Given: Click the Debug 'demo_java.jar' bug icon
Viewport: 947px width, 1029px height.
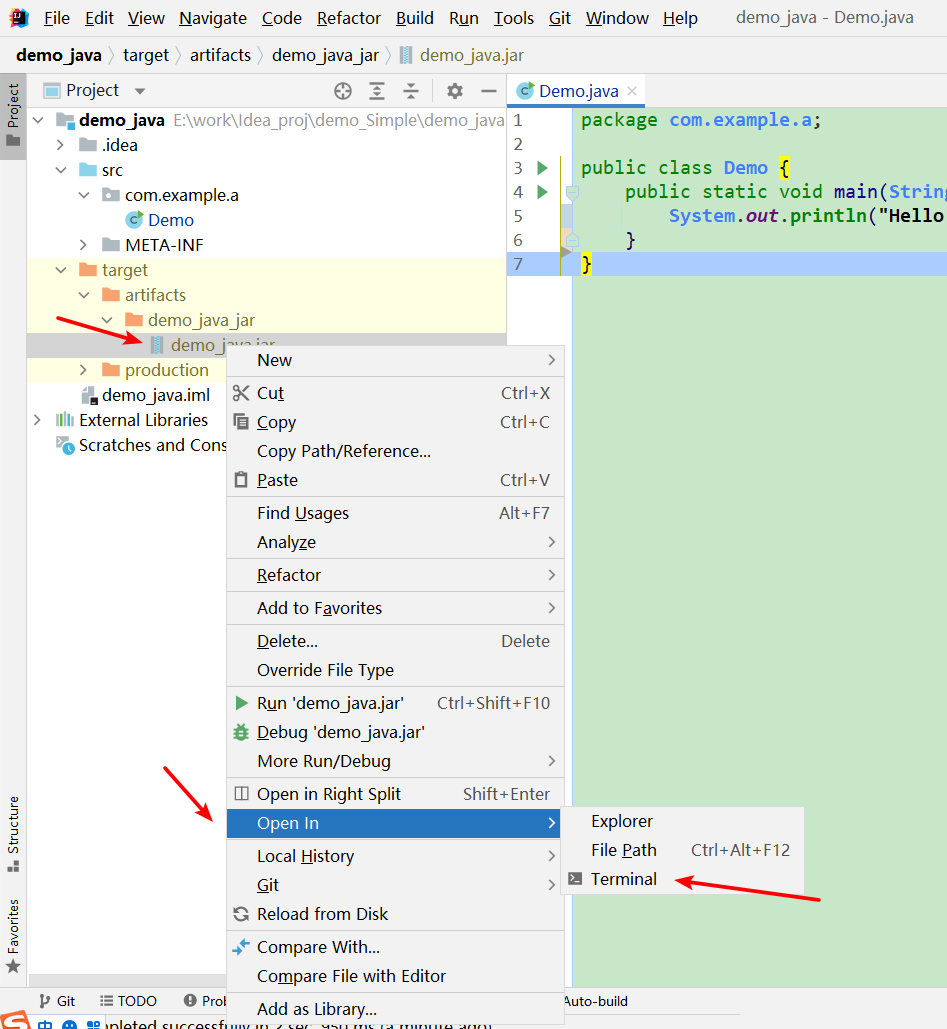Looking at the screenshot, I should (x=242, y=732).
